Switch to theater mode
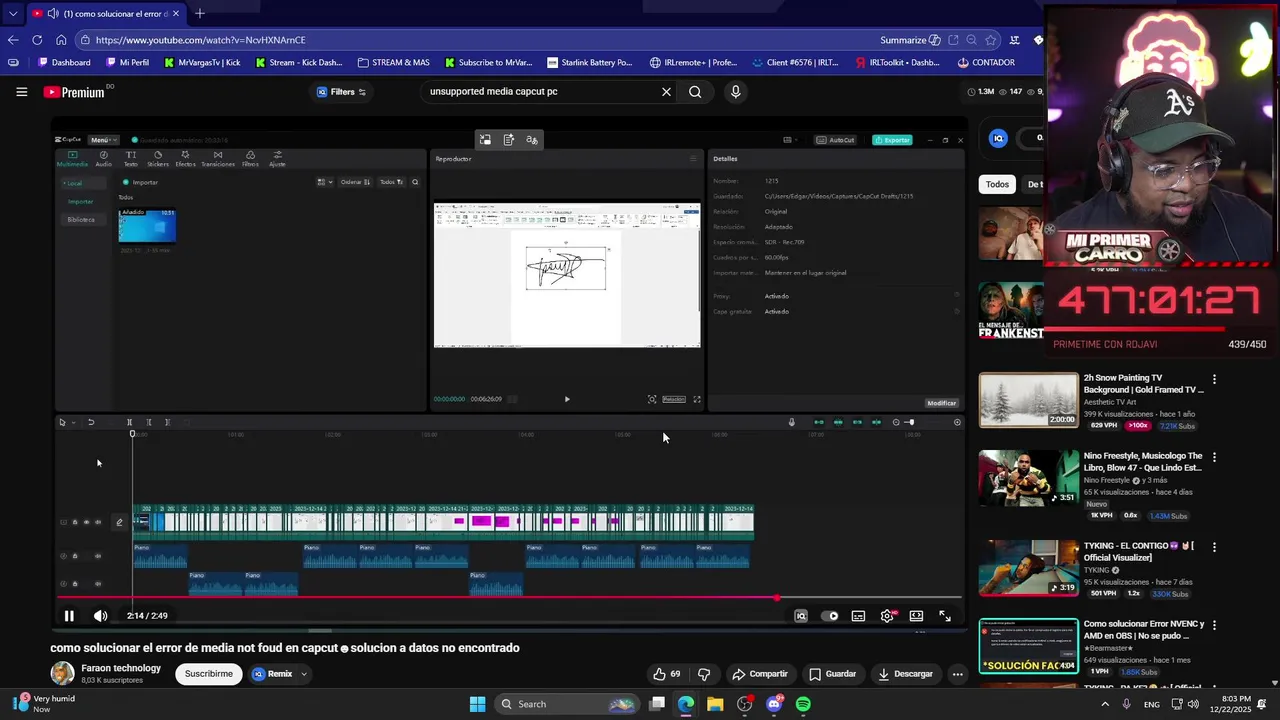Viewport: 1280px width, 720px height. 916,616
